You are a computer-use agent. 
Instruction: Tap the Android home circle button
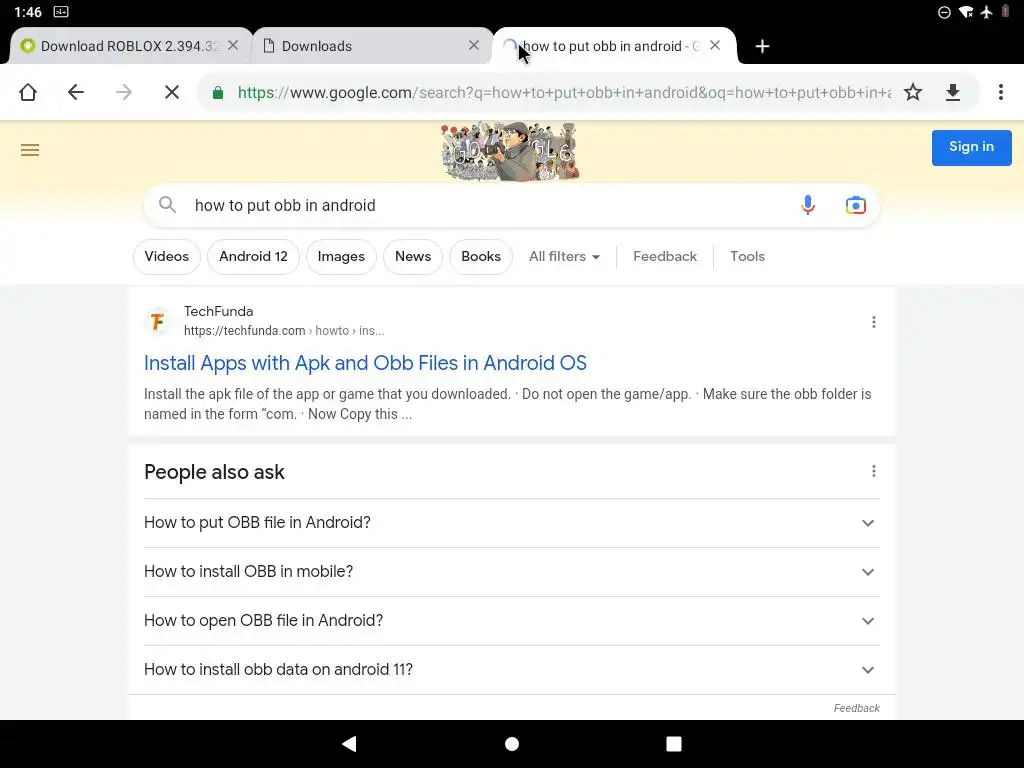[512, 744]
